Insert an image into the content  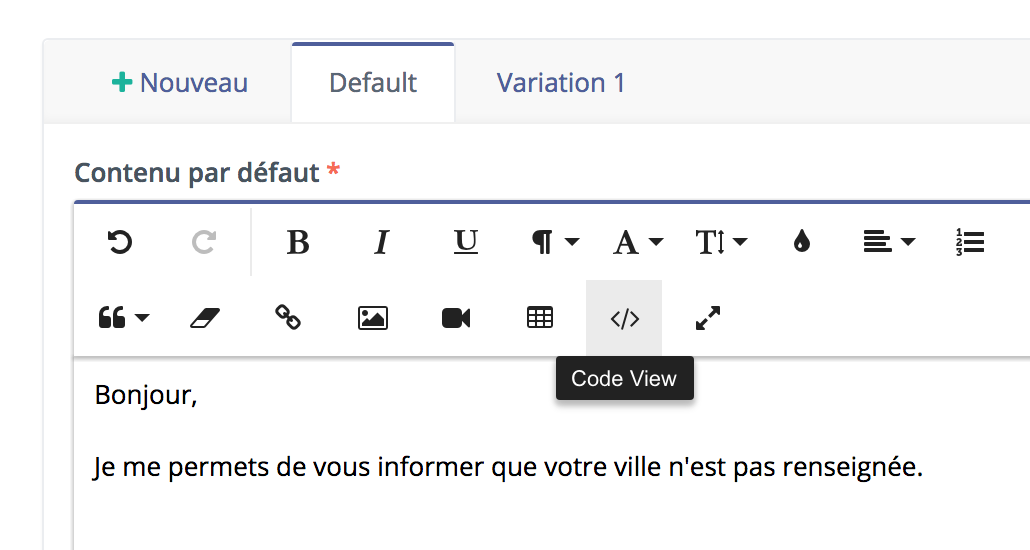point(372,319)
